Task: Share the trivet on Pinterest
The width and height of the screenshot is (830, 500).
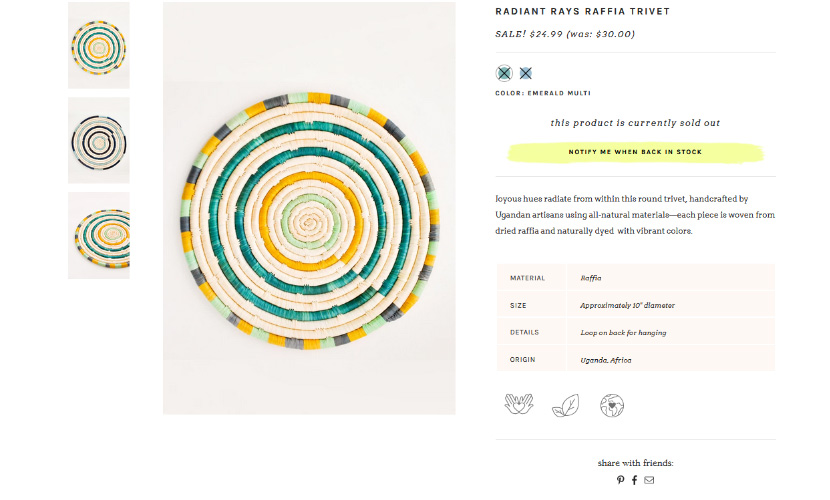Action: 620,480
